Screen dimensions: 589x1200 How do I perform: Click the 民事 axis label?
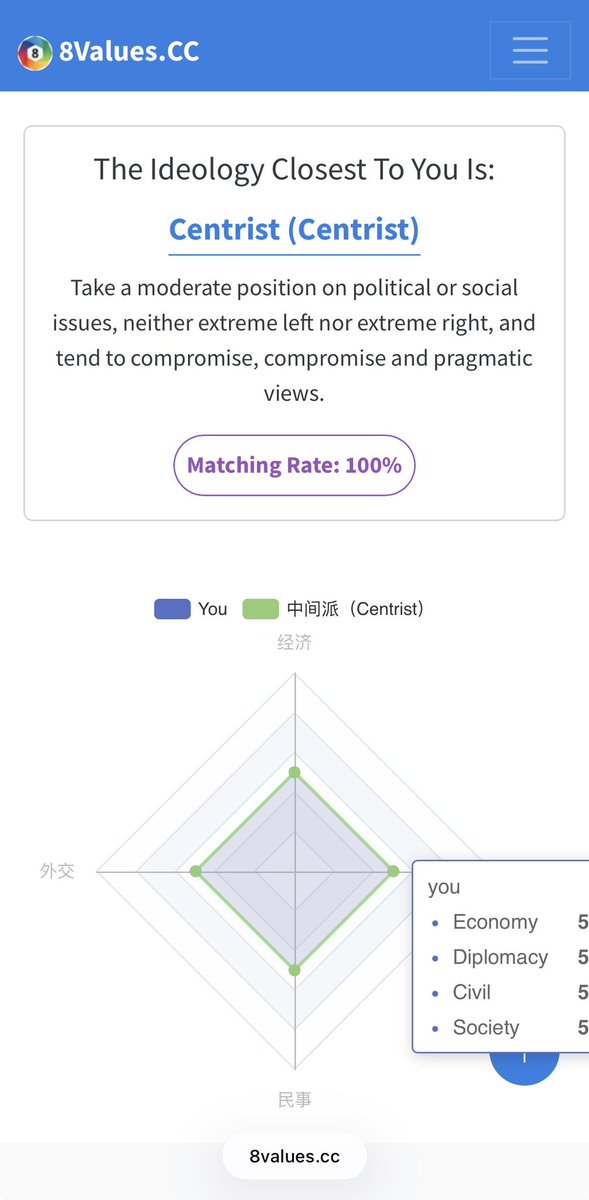(x=294, y=1100)
